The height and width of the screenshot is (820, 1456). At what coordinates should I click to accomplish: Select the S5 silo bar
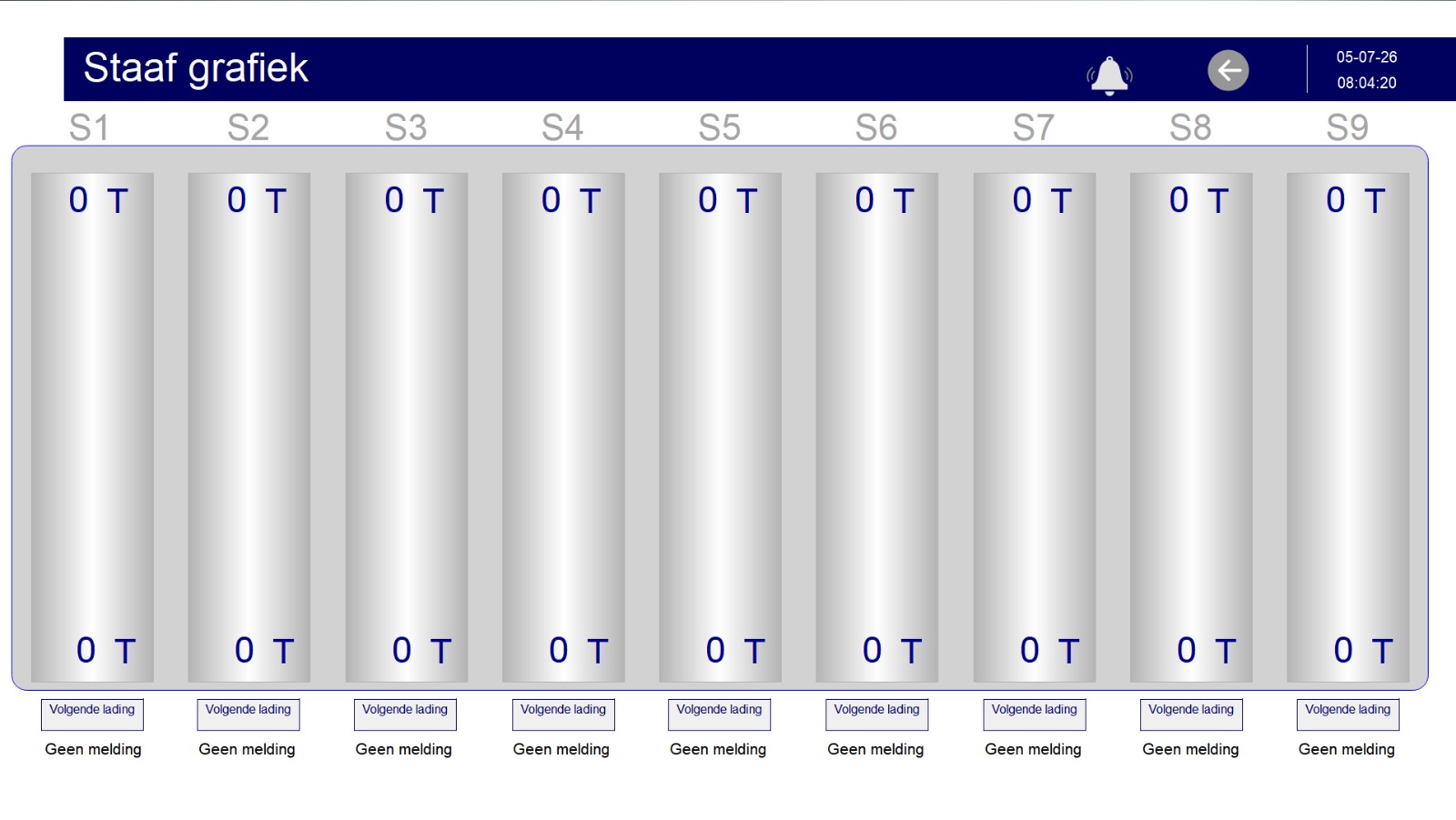click(720, 428)
